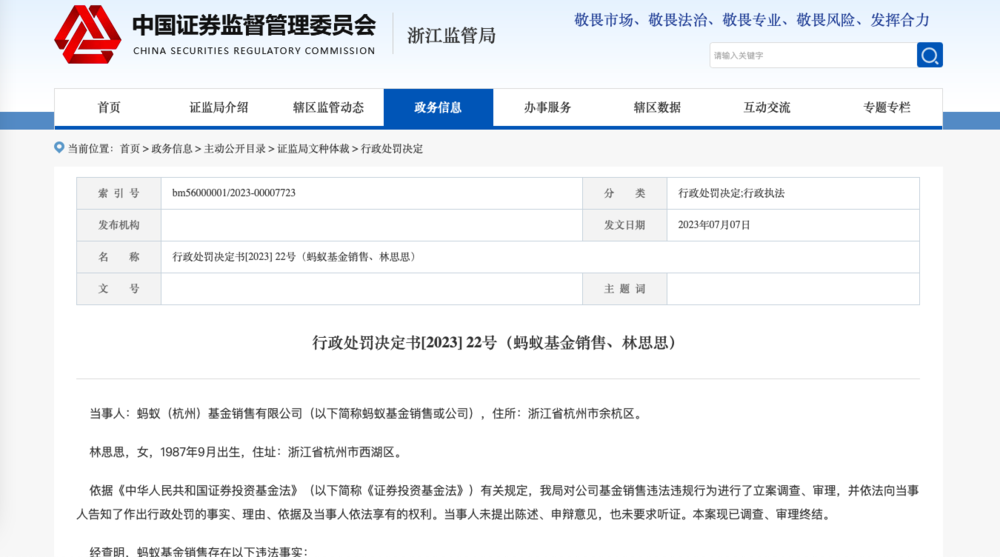Select the 政务信息 navigation tab
This screenshot has width=1000, height=557.
coord(438,108)
